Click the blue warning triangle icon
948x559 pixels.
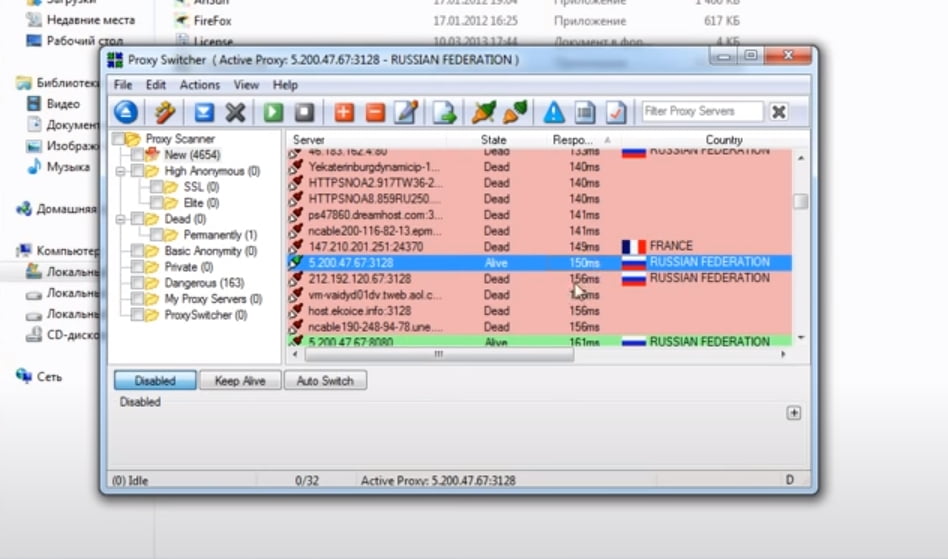(554, 112)
